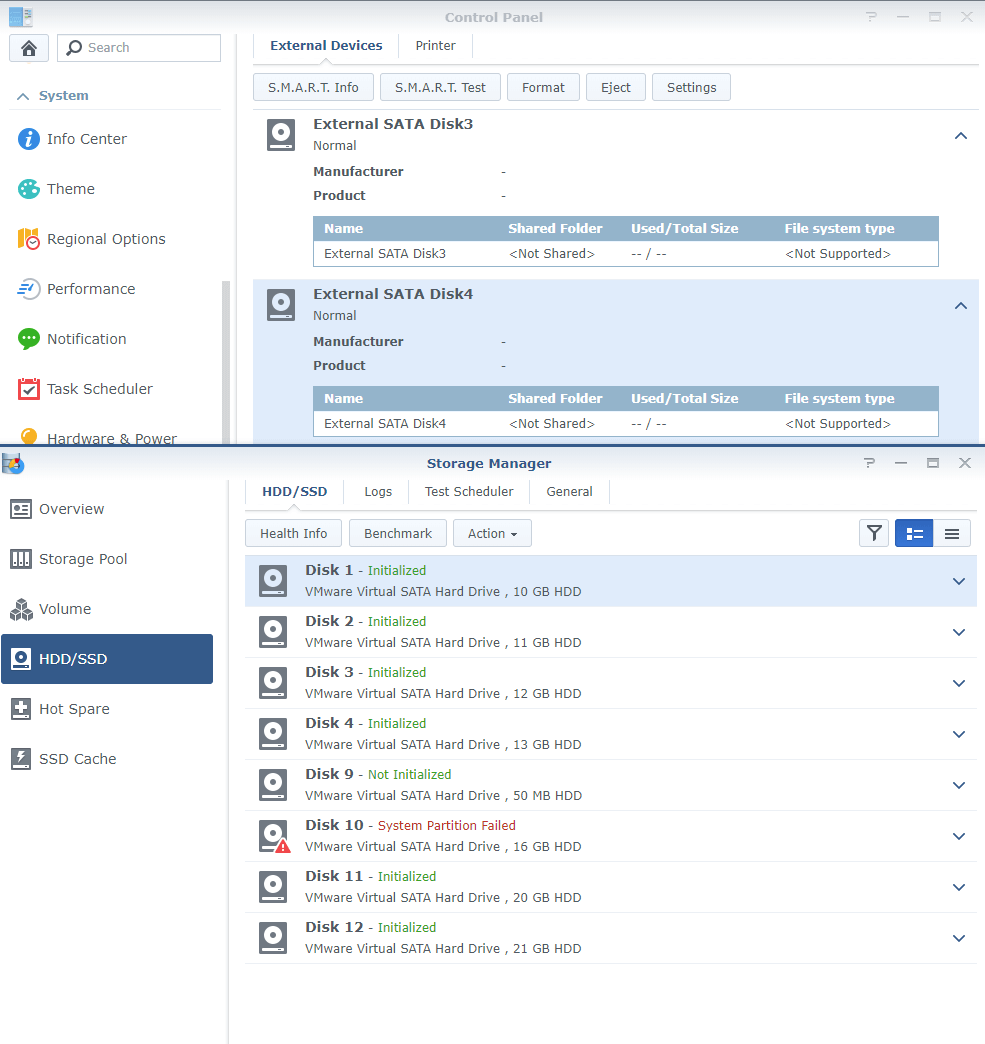
Task: Switch to detailed list view
Action: click(x=914, y=533)
